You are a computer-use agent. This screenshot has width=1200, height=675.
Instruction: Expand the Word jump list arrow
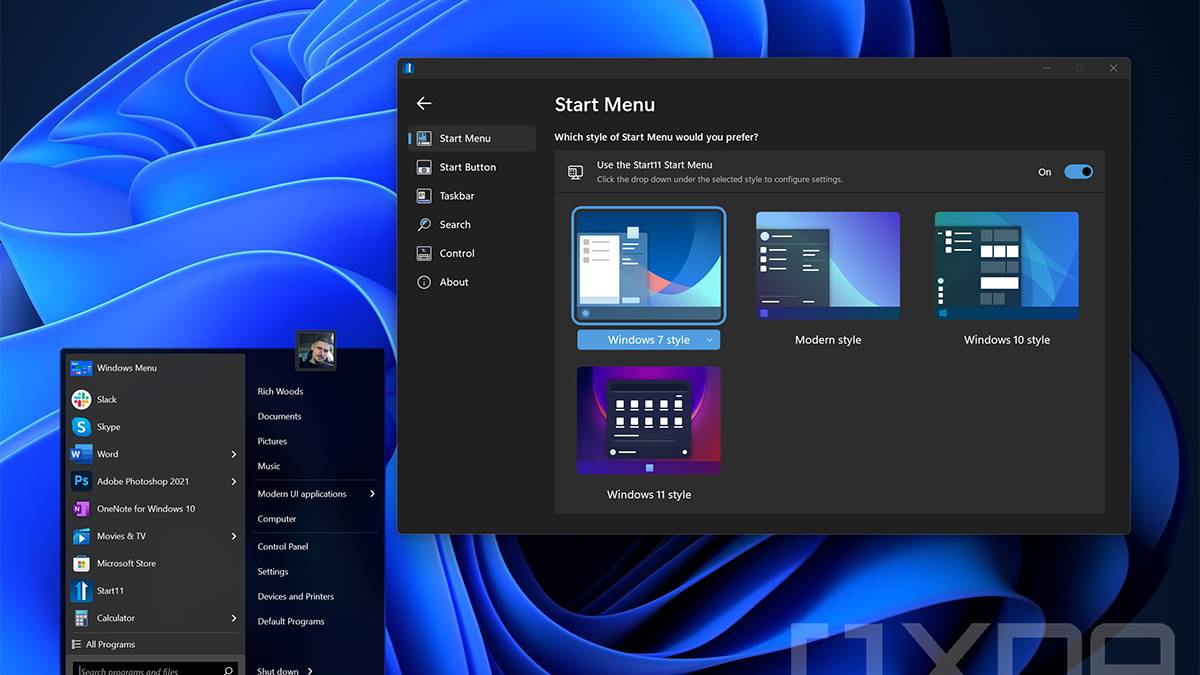click(234, 454)
